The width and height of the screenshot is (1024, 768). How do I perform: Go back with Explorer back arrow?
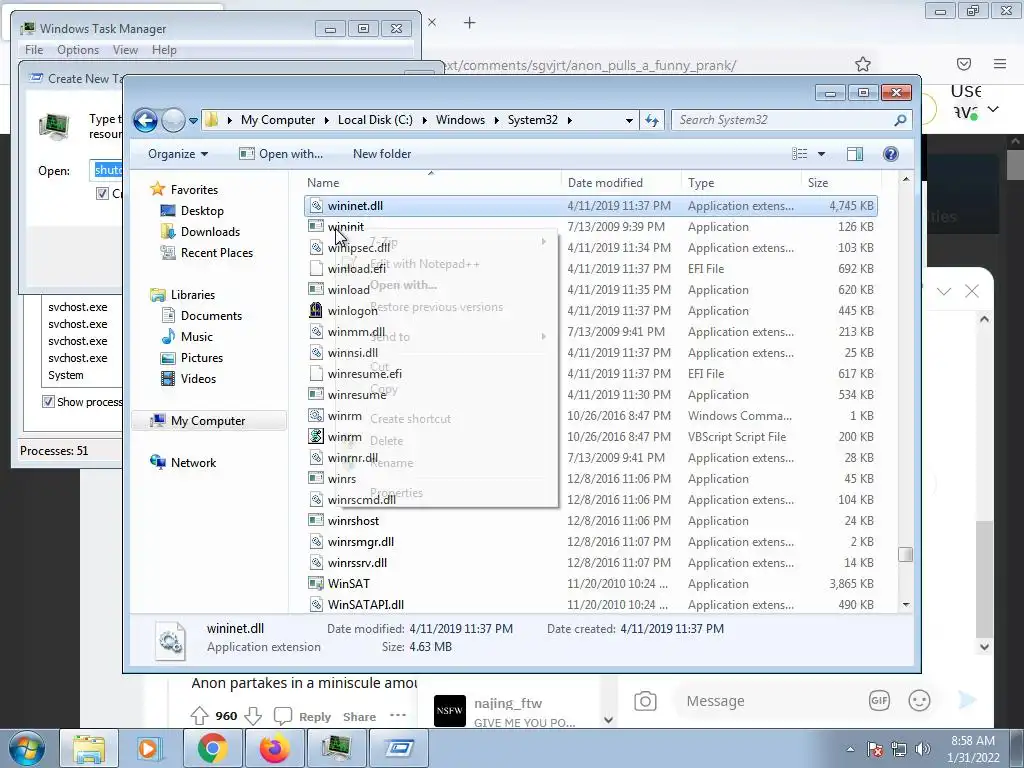click(145, 120)
